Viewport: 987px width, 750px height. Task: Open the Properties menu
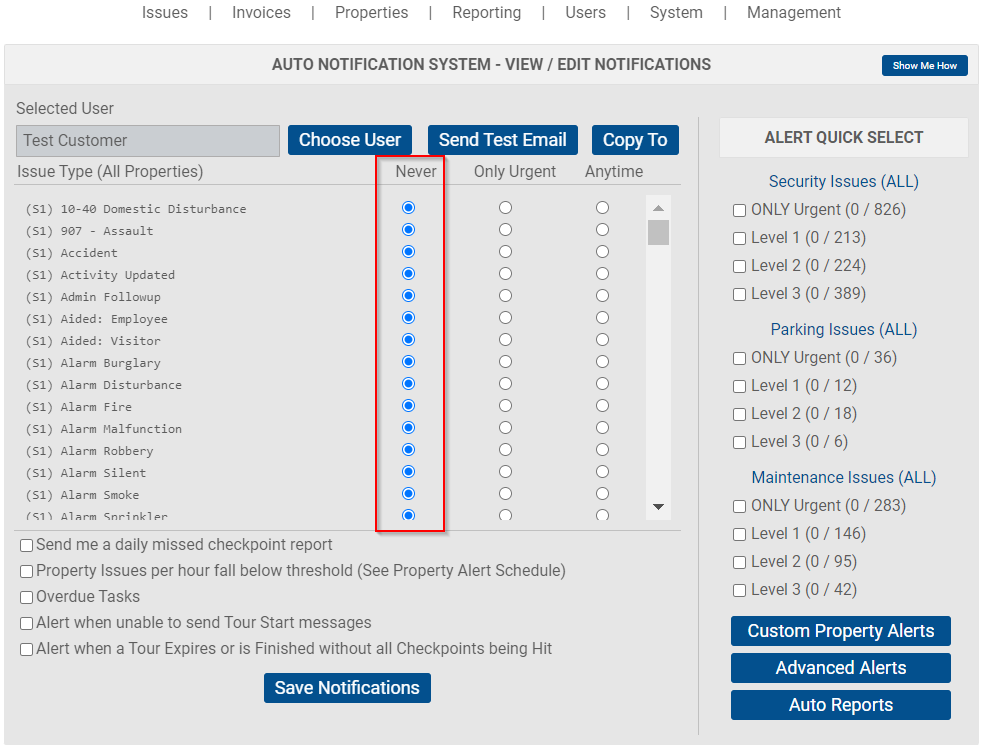[x=371, y=13]
